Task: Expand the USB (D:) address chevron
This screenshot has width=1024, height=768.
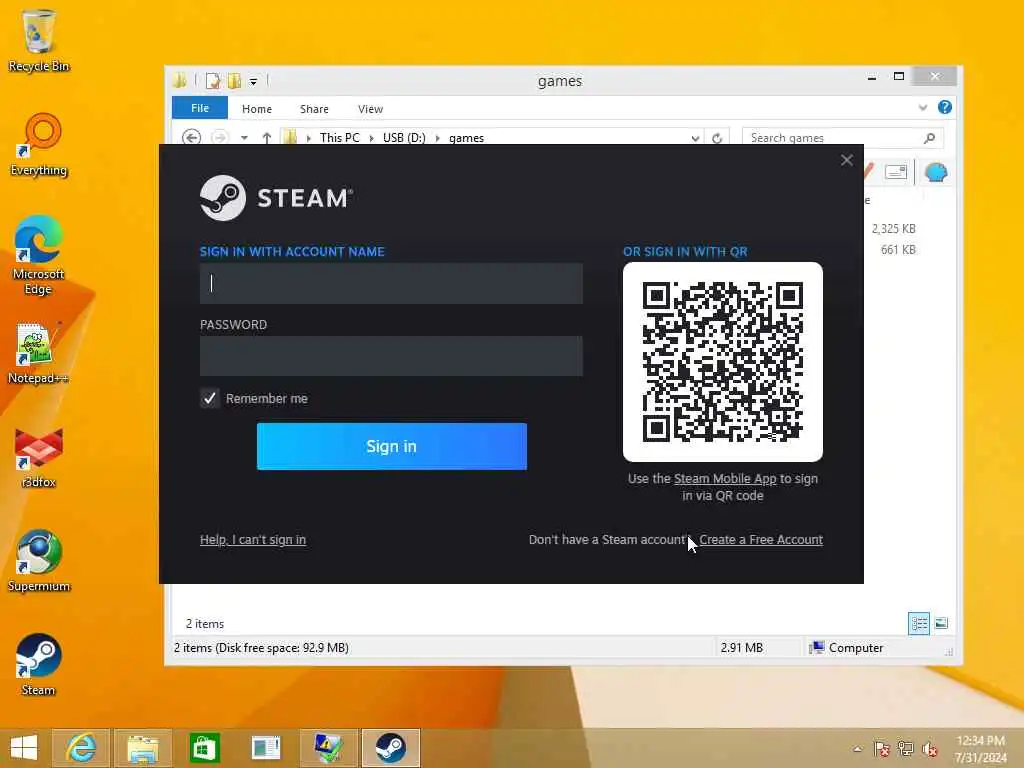Action: [438, 138]
